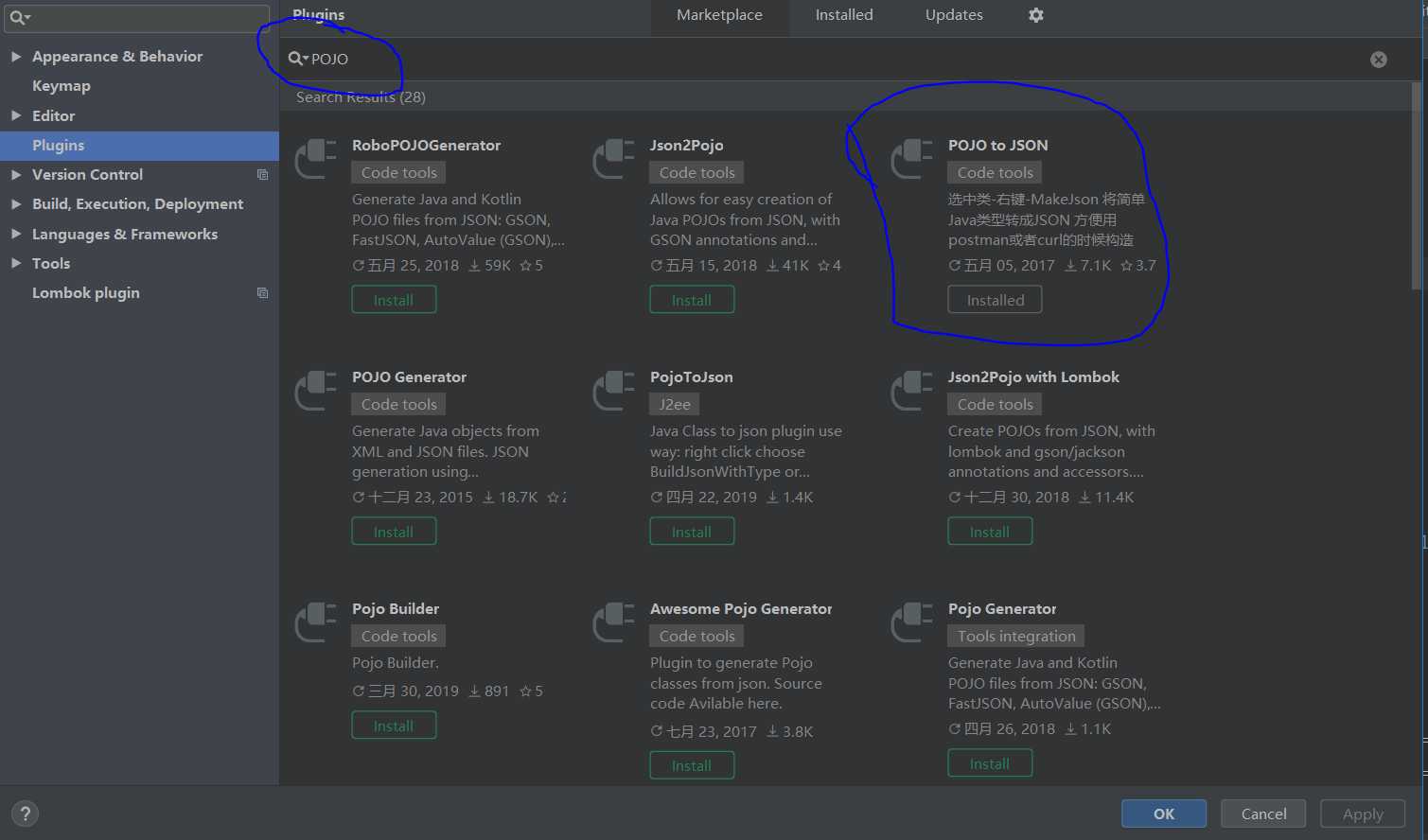Expand Build, Execution, Deployment node
This screenshot has height=840, width=1428.
[x=16, y=204]
